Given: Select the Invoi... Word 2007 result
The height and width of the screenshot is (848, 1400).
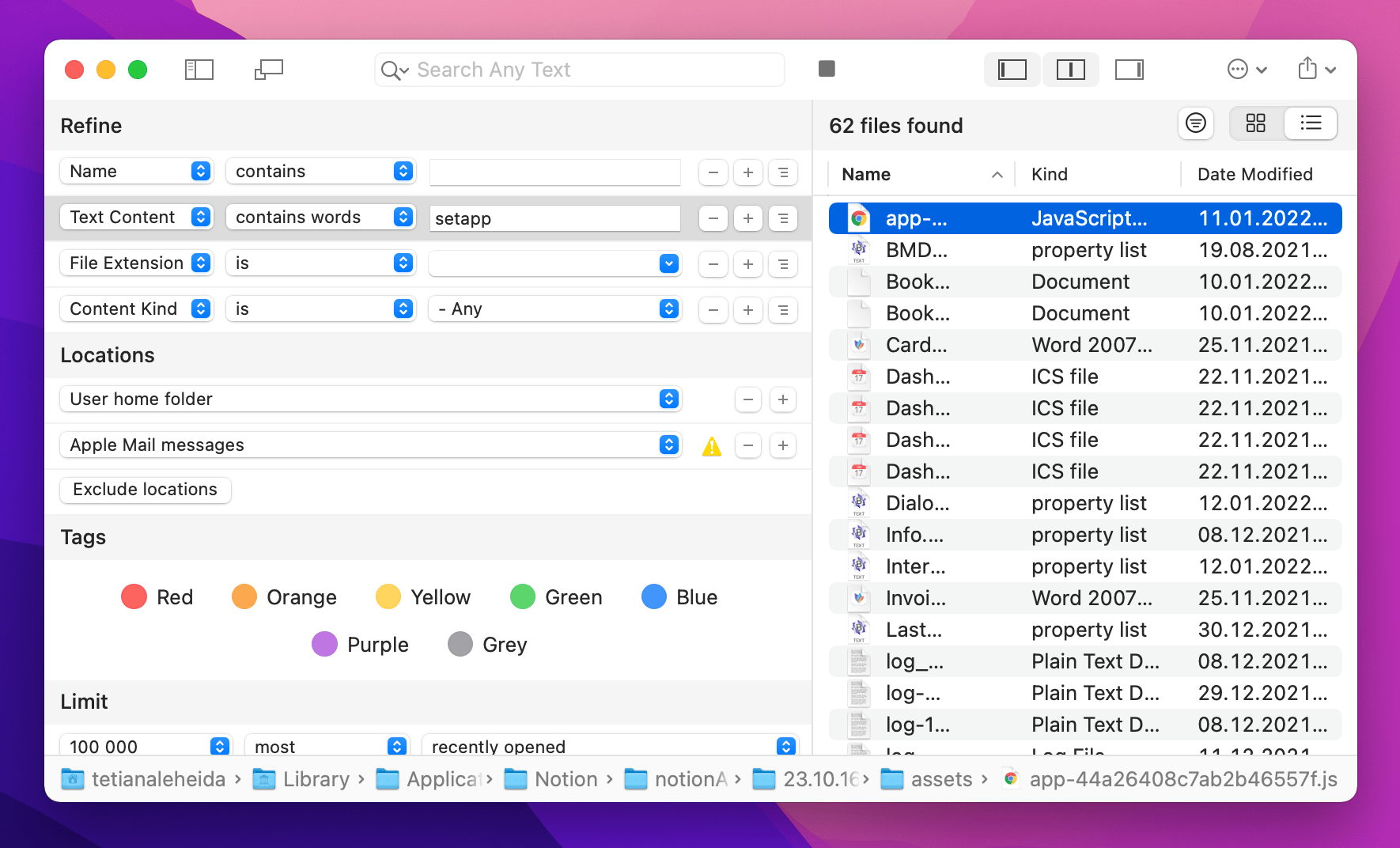Looking at the screenshot, I should [x=1085, y=598].
